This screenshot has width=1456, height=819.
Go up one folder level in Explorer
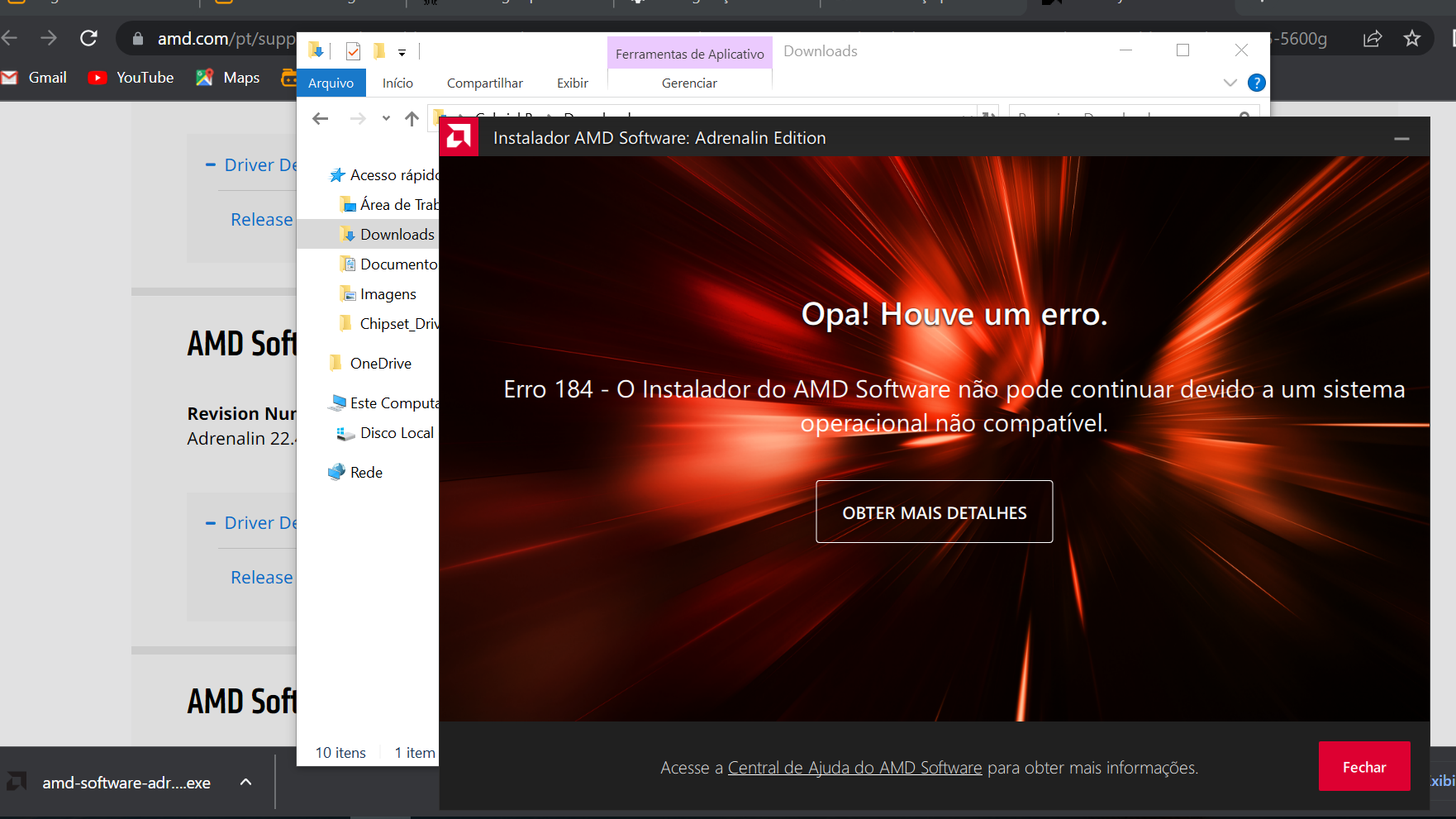point(412,119)
